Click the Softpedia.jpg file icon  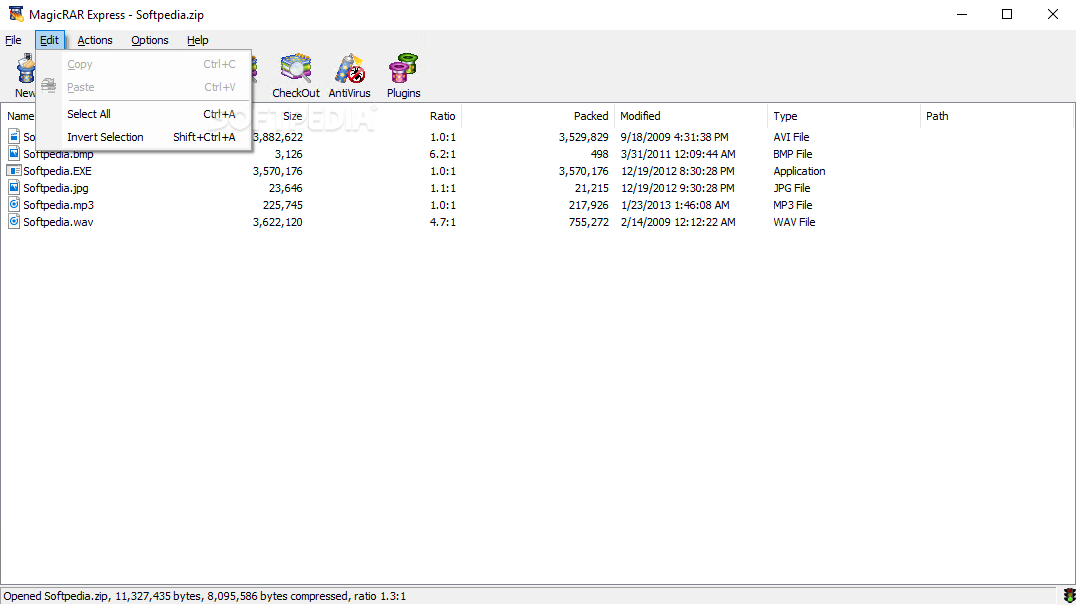(14, 187)
